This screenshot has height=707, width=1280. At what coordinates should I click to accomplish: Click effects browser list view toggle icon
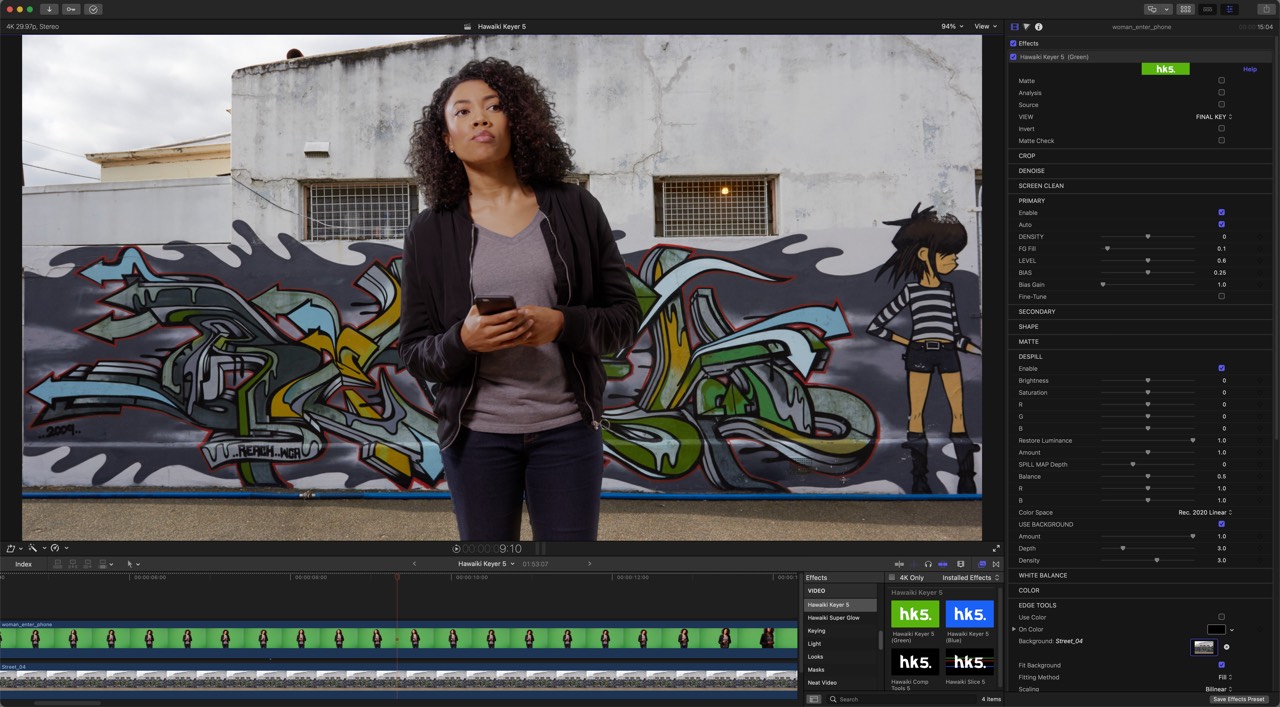pos(814,699)
